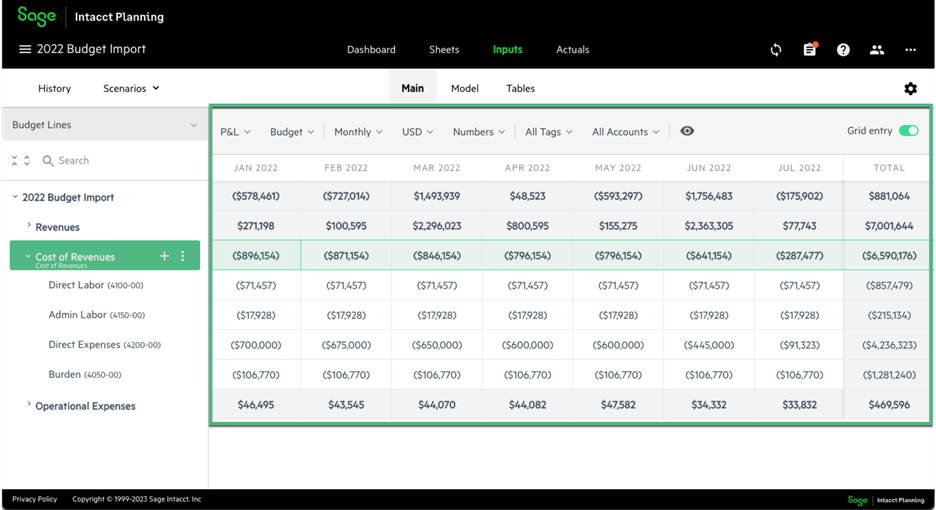Open the three-dot overflow menu in header
The height and width of the screenshot is (510, 936).
pyautogui.click(x=910, y=50)
